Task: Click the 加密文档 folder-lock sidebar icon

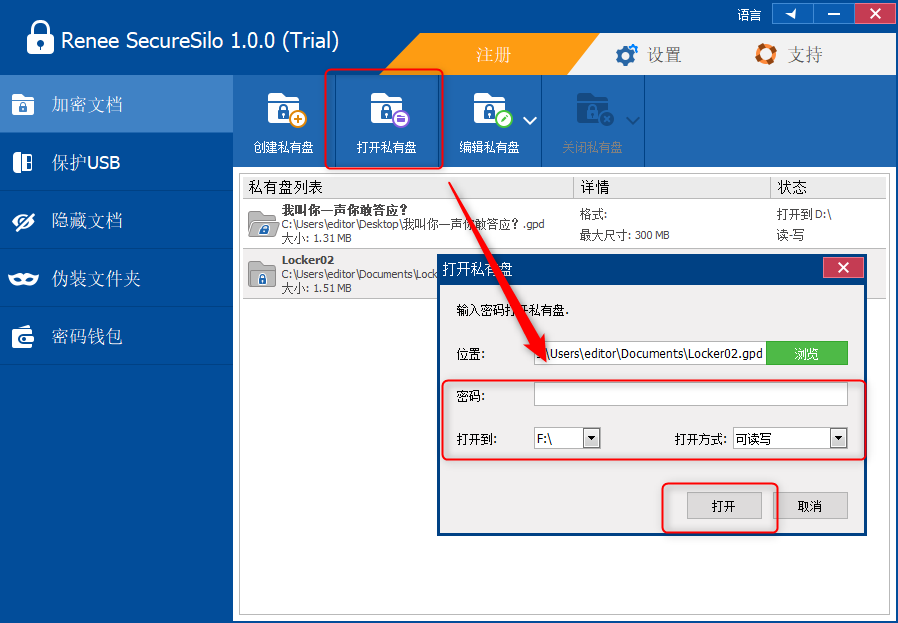Action: pyautogui.click(x=23, y=105)
